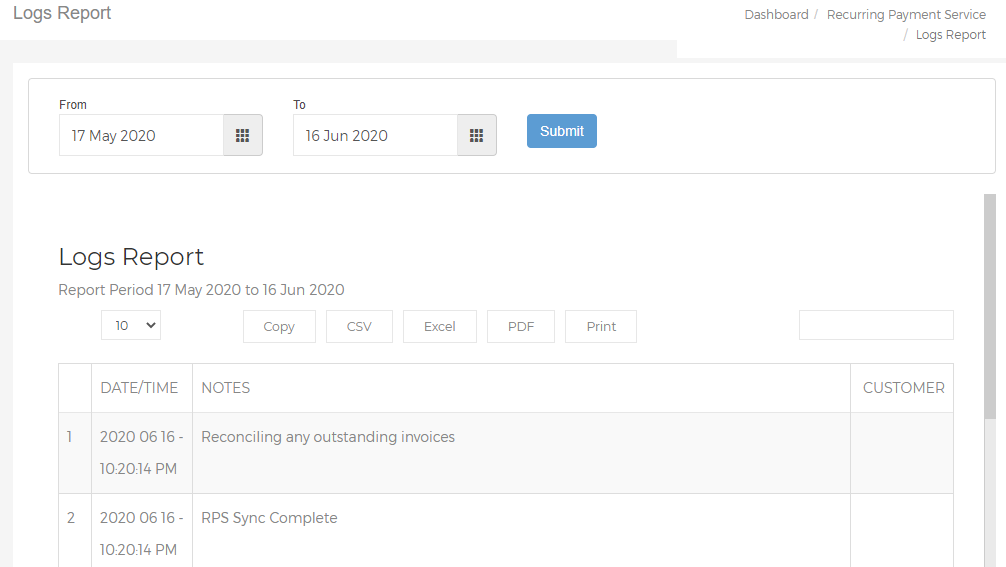The width and height of the screenshot is (1006, 567).
Task: Click the vertical scrollbar of the report
Action: pyautogui.click(x=990, y=307)
